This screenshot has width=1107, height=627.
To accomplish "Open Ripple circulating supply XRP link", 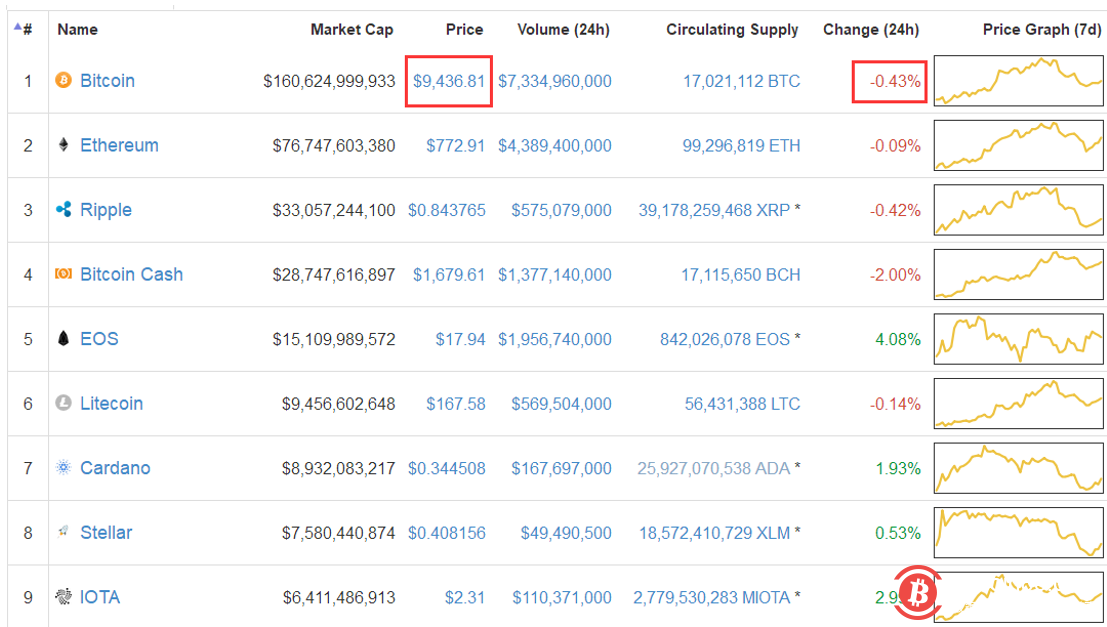I will [713, 210].
